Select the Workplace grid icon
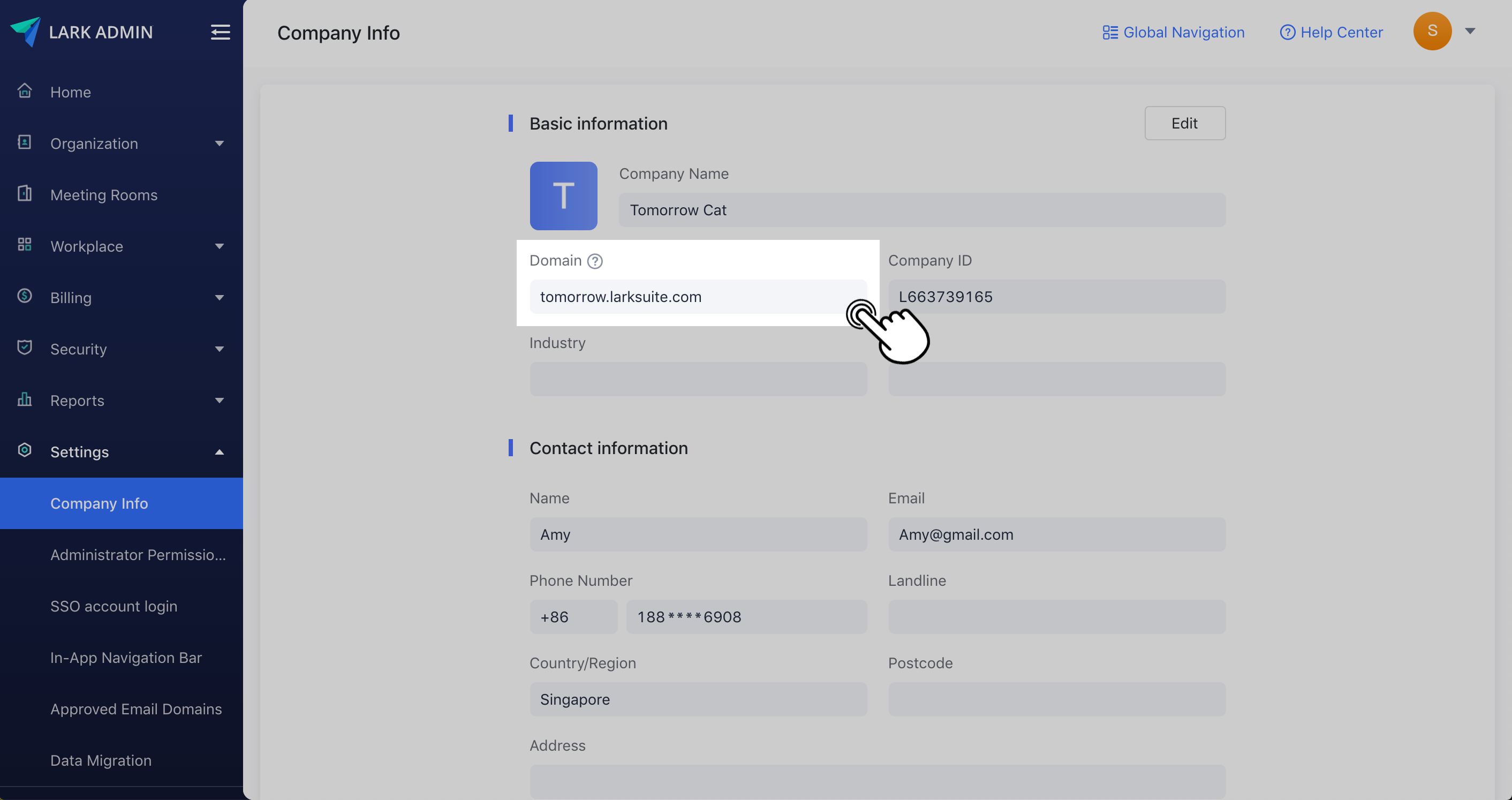1512x800 pixels. 25,245
